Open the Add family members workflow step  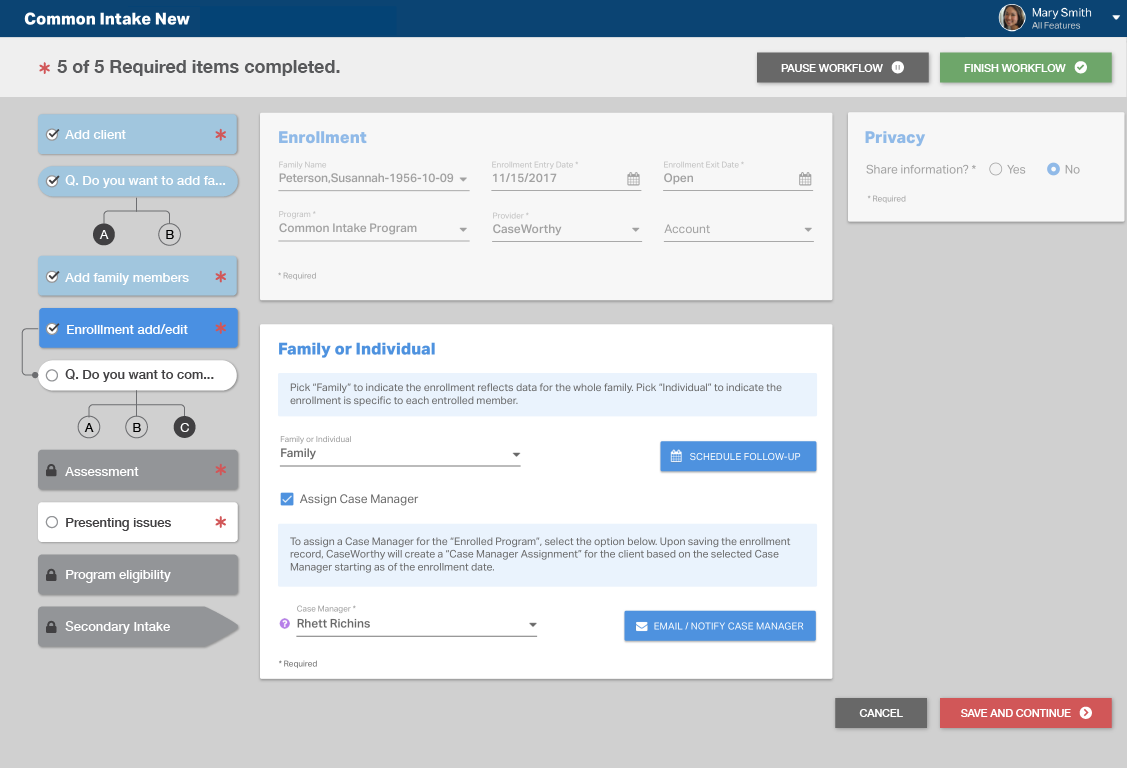[138, 277]
